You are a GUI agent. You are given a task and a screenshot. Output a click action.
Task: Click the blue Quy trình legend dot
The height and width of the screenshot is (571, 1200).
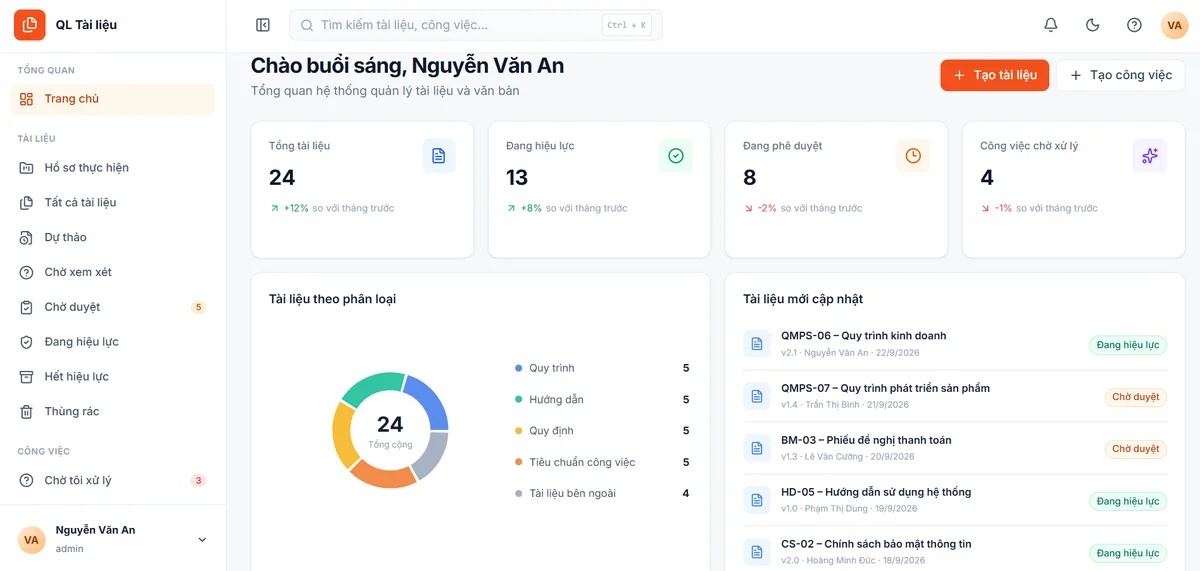pos(518,369)
